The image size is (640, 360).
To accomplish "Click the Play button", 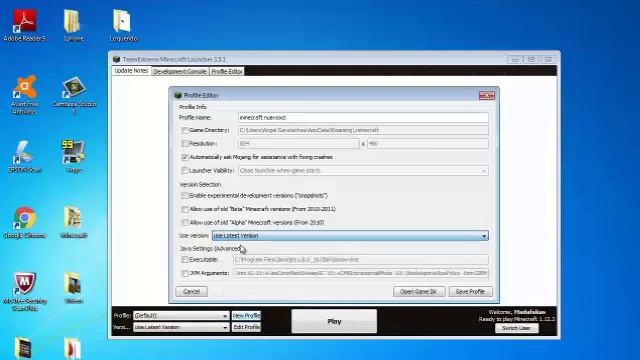I will [334, 321].
